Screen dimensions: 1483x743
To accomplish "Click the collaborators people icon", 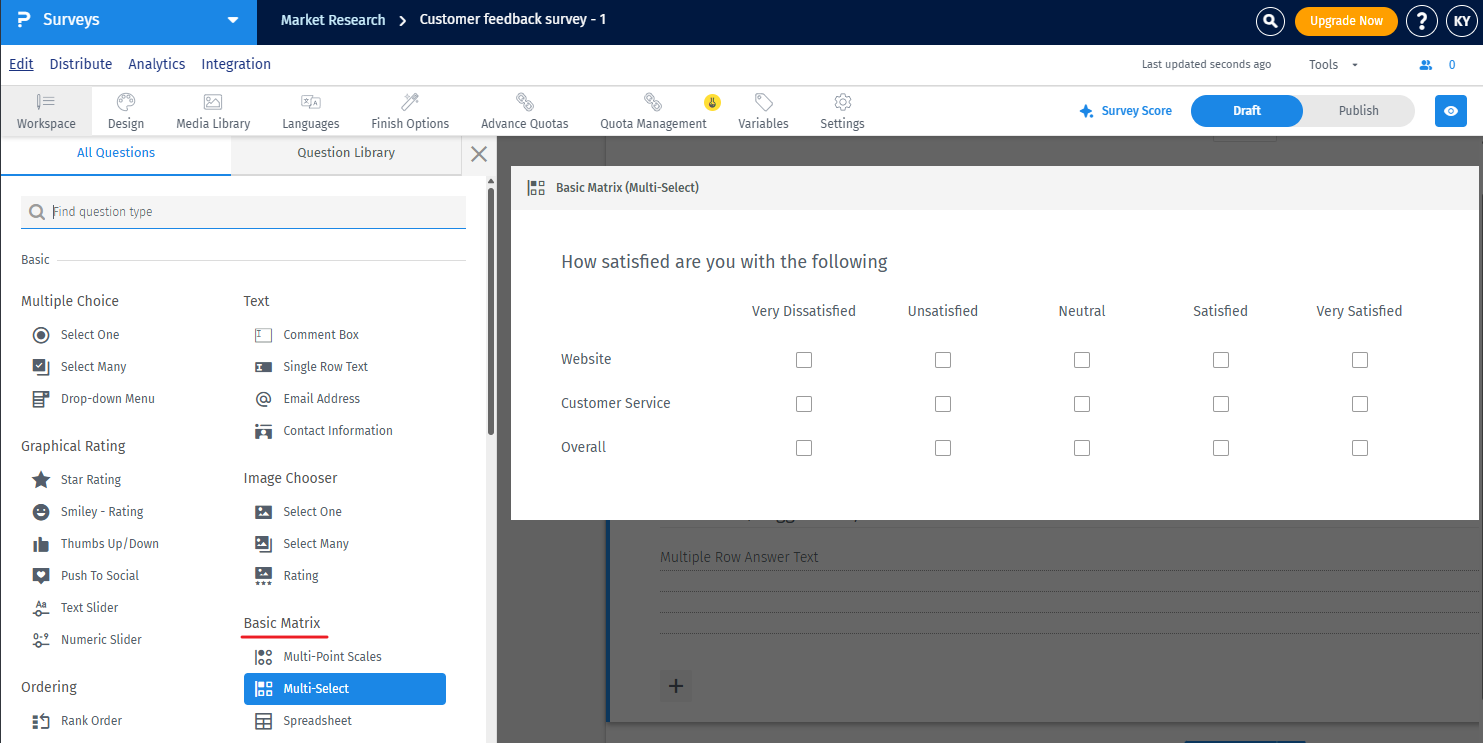I will pos(1426,65).
